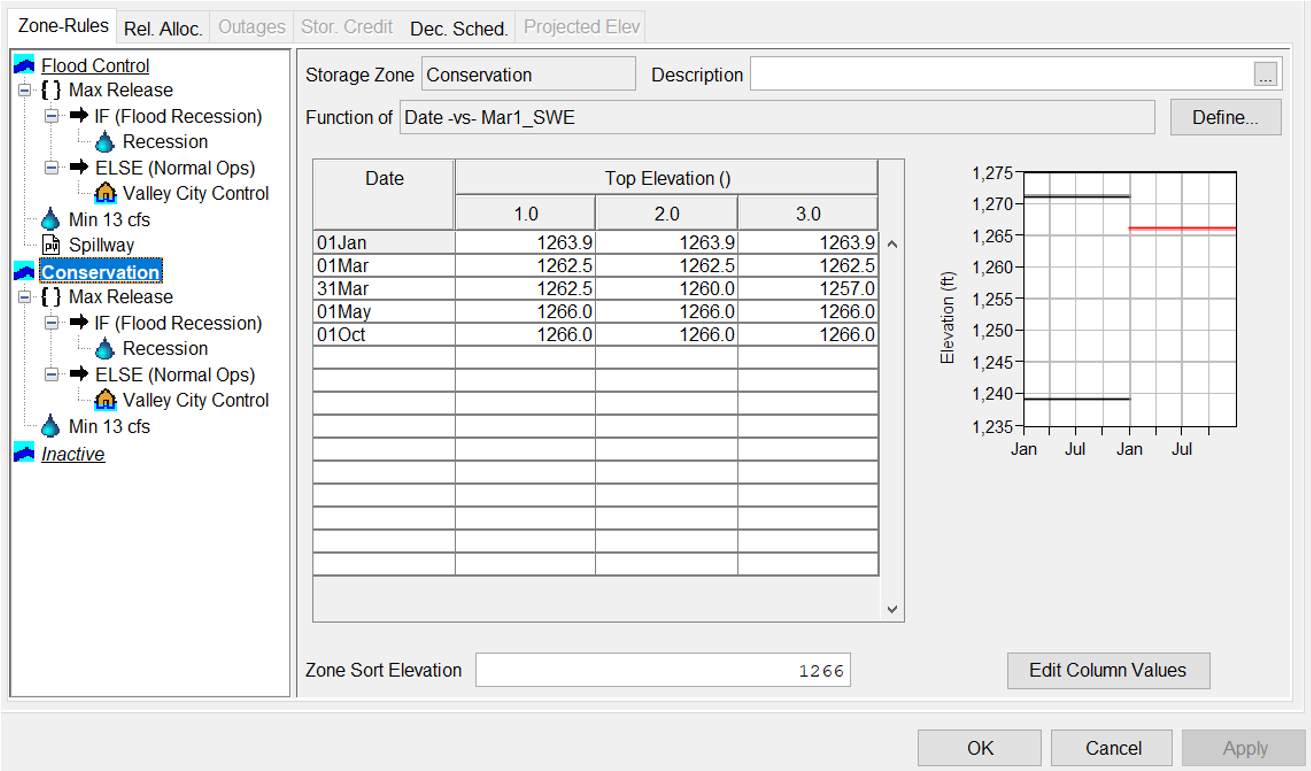
Task: Select Min 13 cfs droplet in Conservation
Action: [51, 427]
